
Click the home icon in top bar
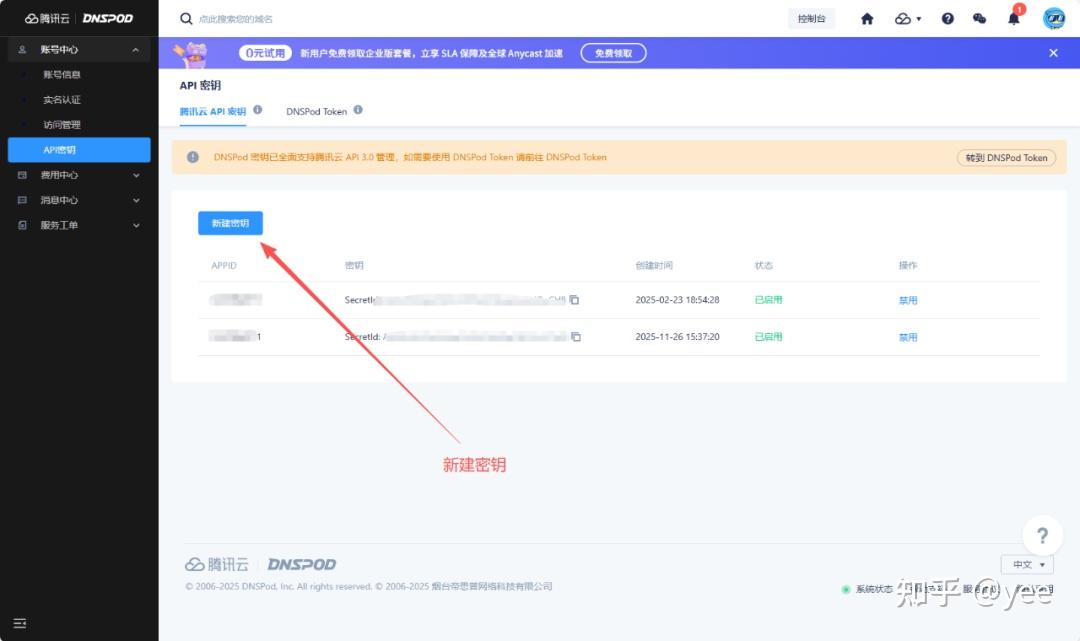click(867, 19)
